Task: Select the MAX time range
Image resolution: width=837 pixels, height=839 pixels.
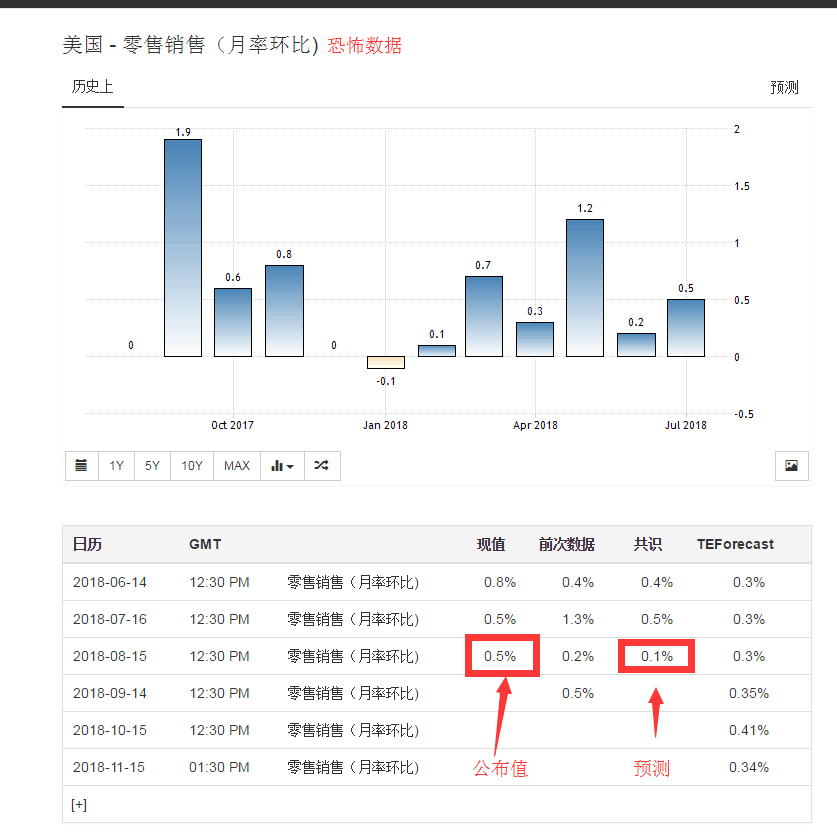Action: tap(236, 465)
